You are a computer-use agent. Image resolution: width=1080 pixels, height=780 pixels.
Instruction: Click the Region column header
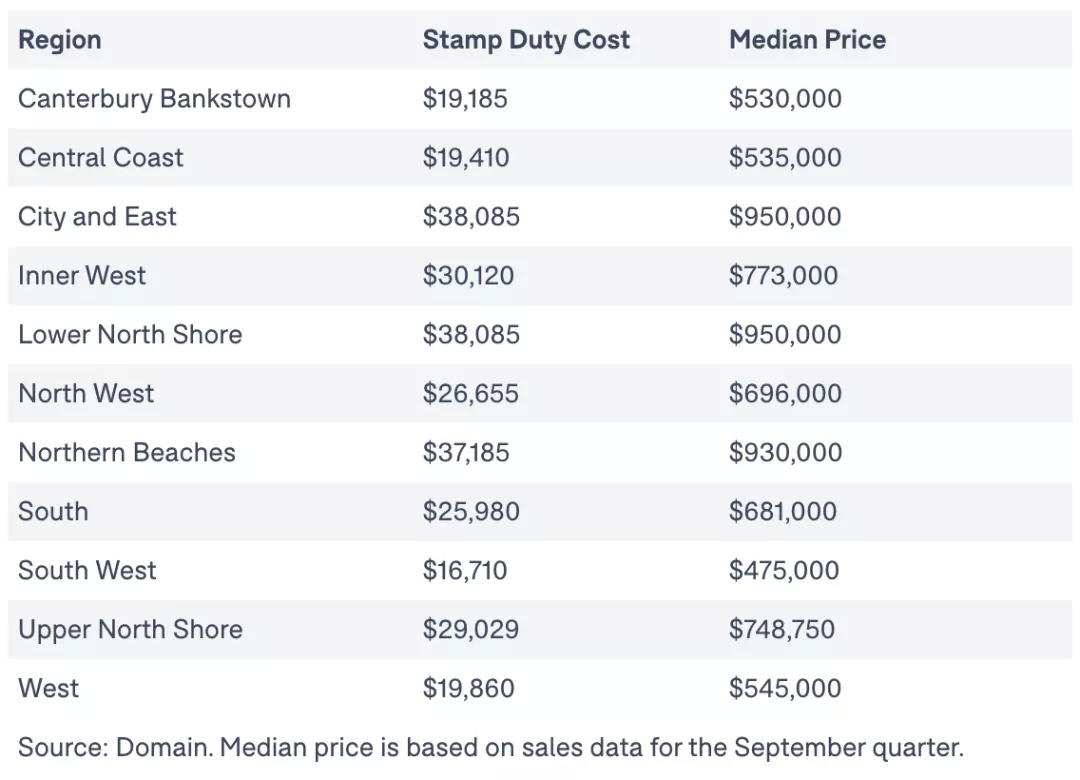(x=60, y=40)
